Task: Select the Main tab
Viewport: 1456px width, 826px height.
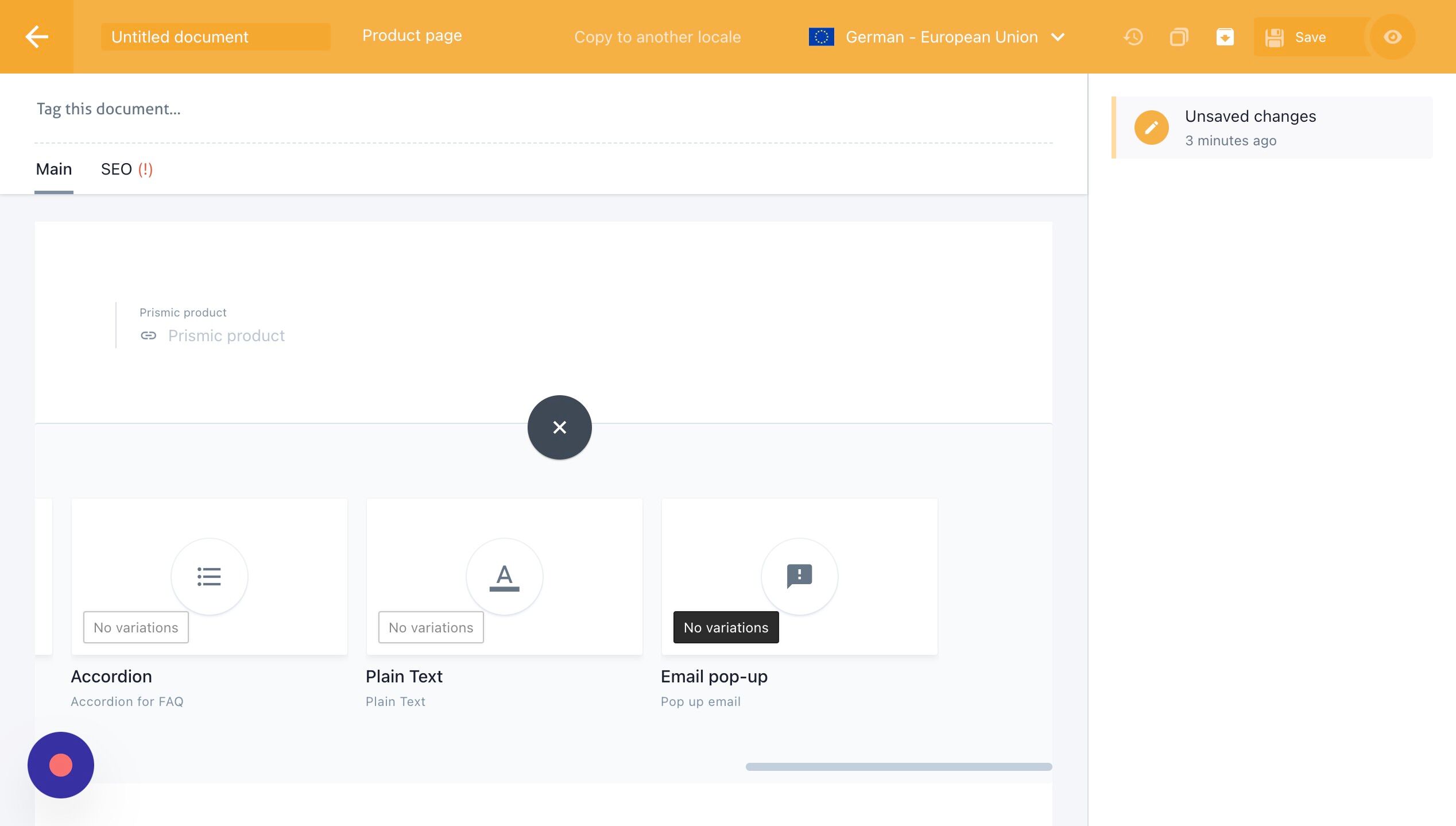Action: tap(54, 169)
